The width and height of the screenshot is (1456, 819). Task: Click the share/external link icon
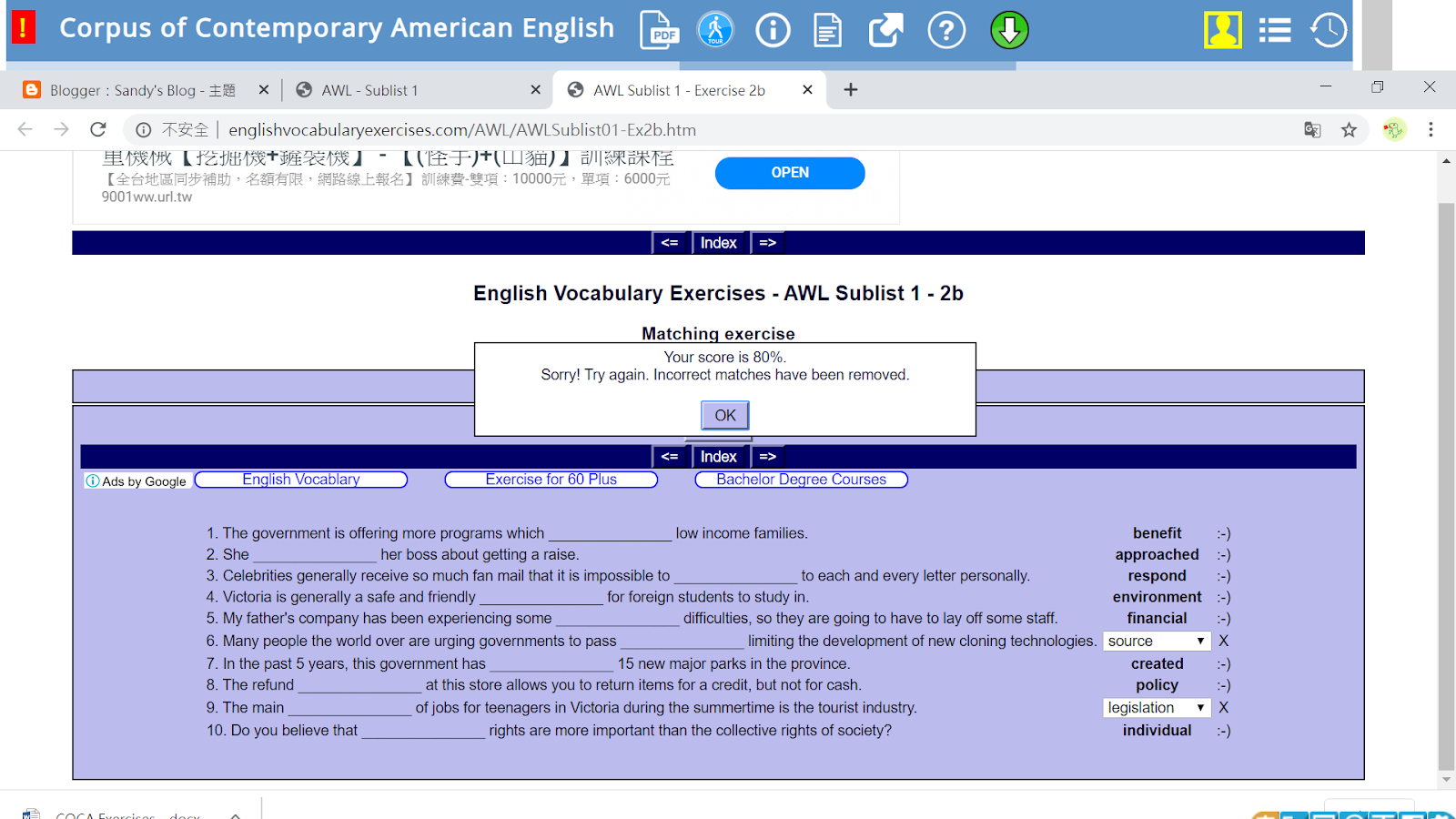885,30
